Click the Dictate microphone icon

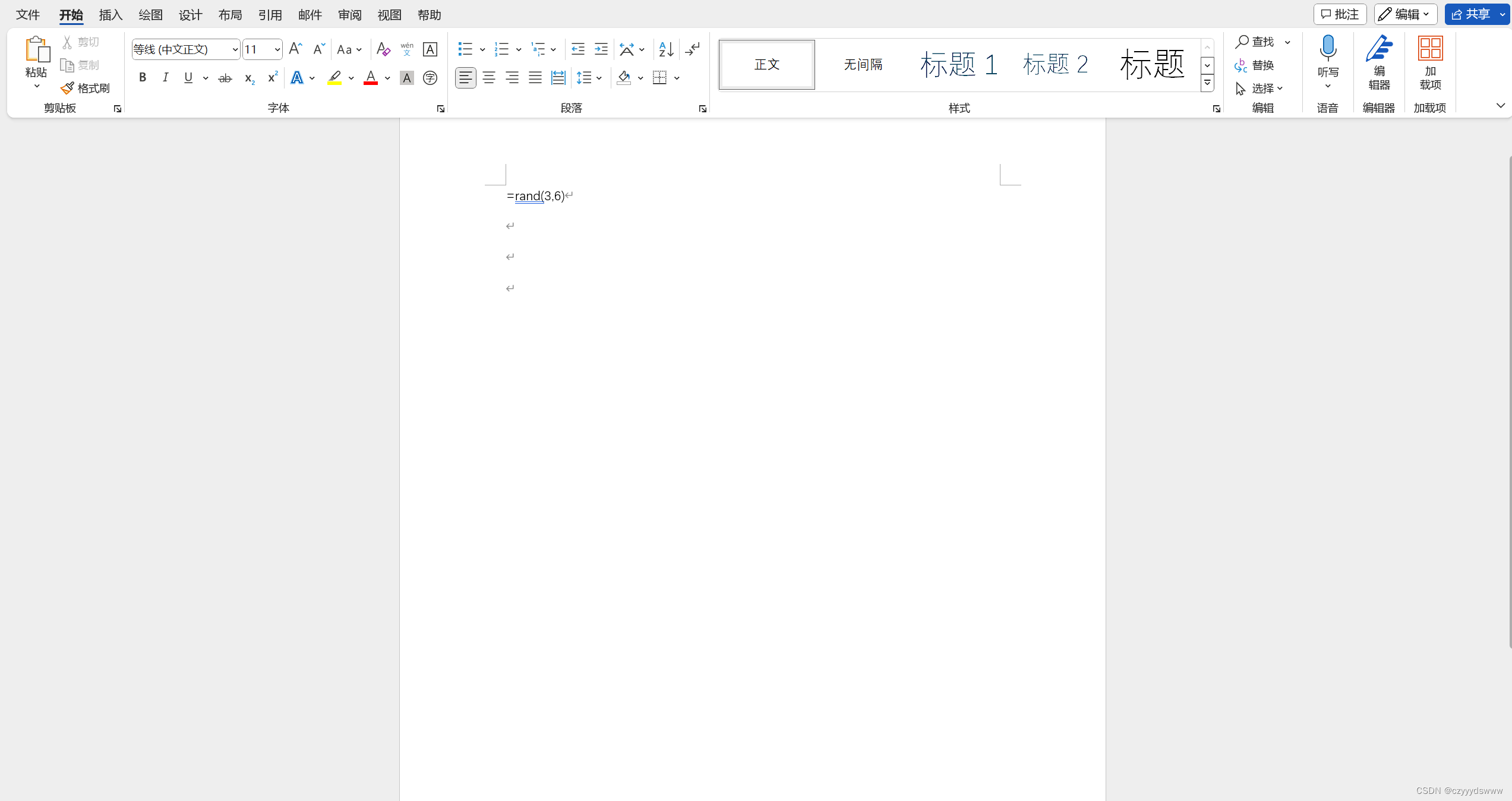click(1328, 49)
